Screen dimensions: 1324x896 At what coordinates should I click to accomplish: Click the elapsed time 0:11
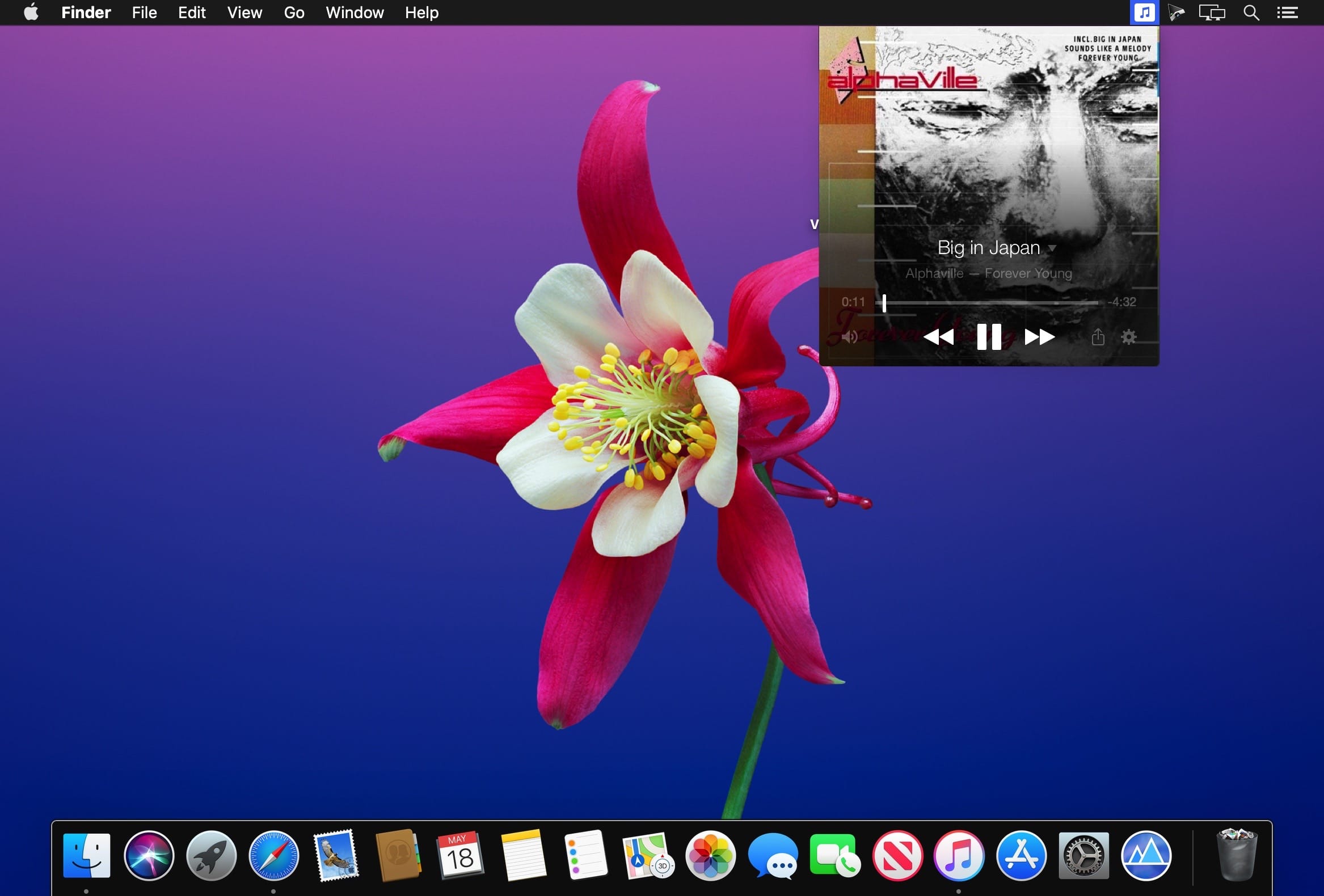853,302
